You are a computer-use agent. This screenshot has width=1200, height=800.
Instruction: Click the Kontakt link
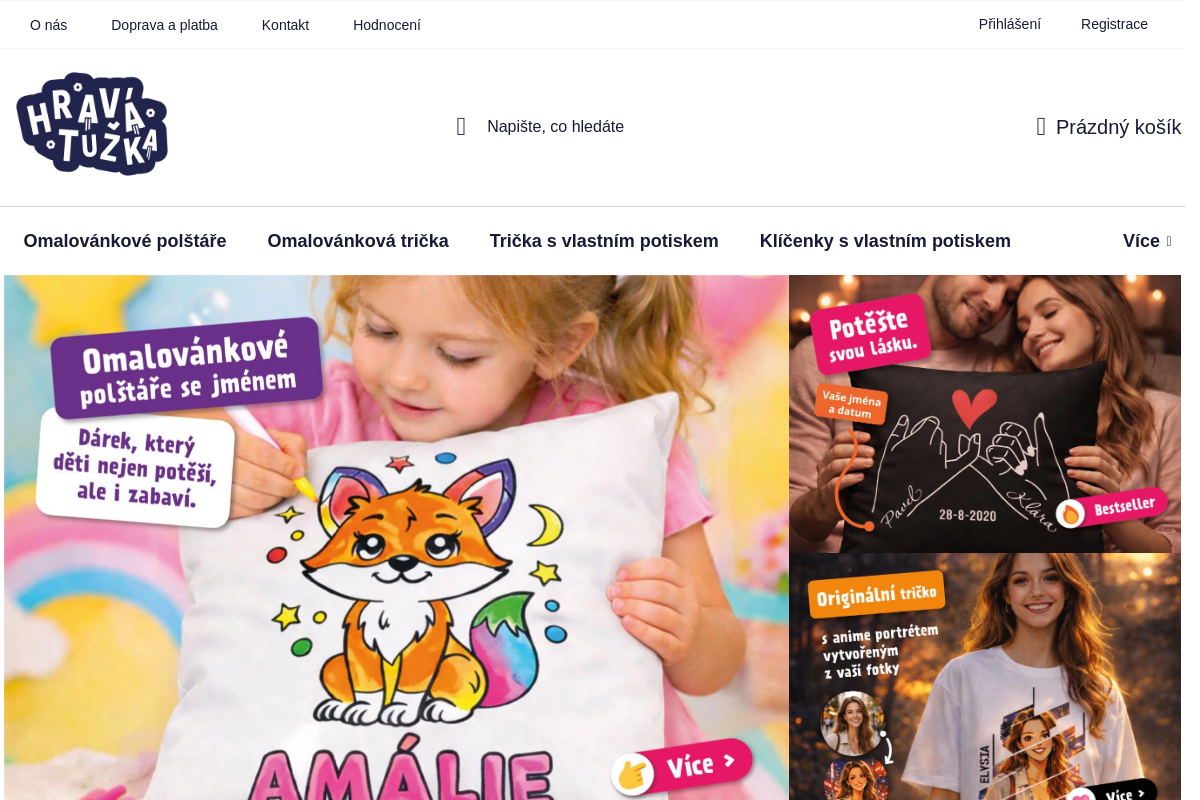click(x=285, y=25)
